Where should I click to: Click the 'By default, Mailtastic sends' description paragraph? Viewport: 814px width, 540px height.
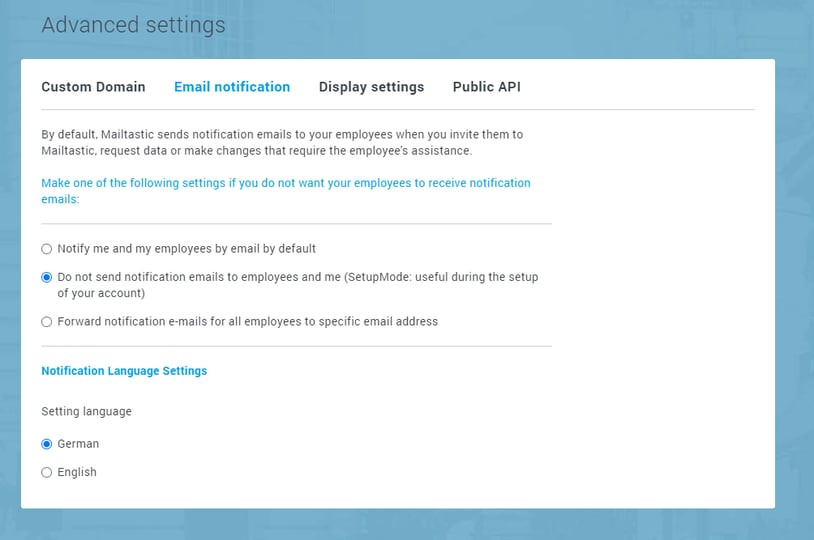pos(282,142)
